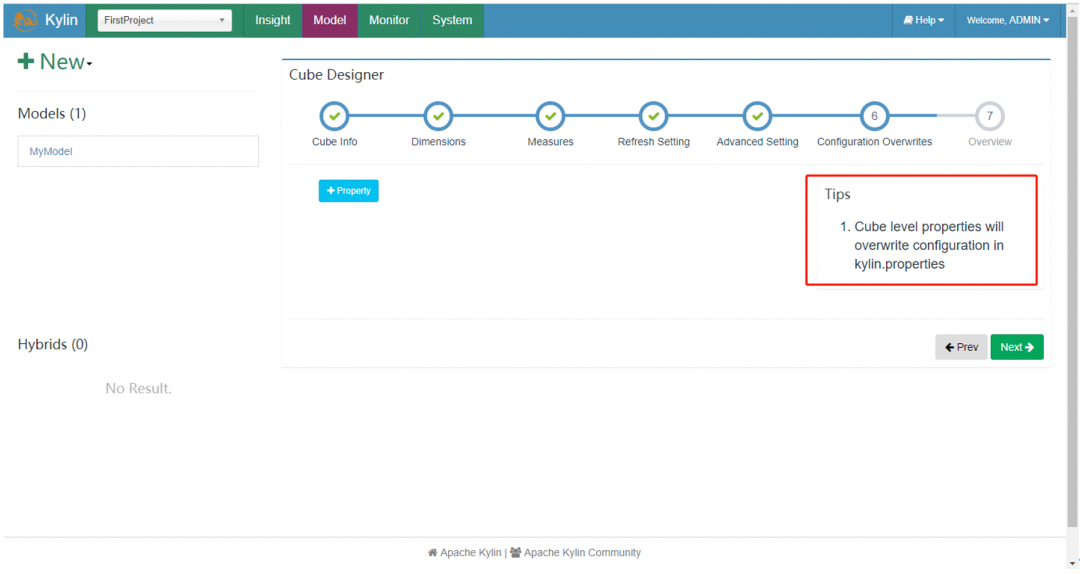1080x574 pixels.
Task: Click the No Result. text
Action: [x=138, y=389]
